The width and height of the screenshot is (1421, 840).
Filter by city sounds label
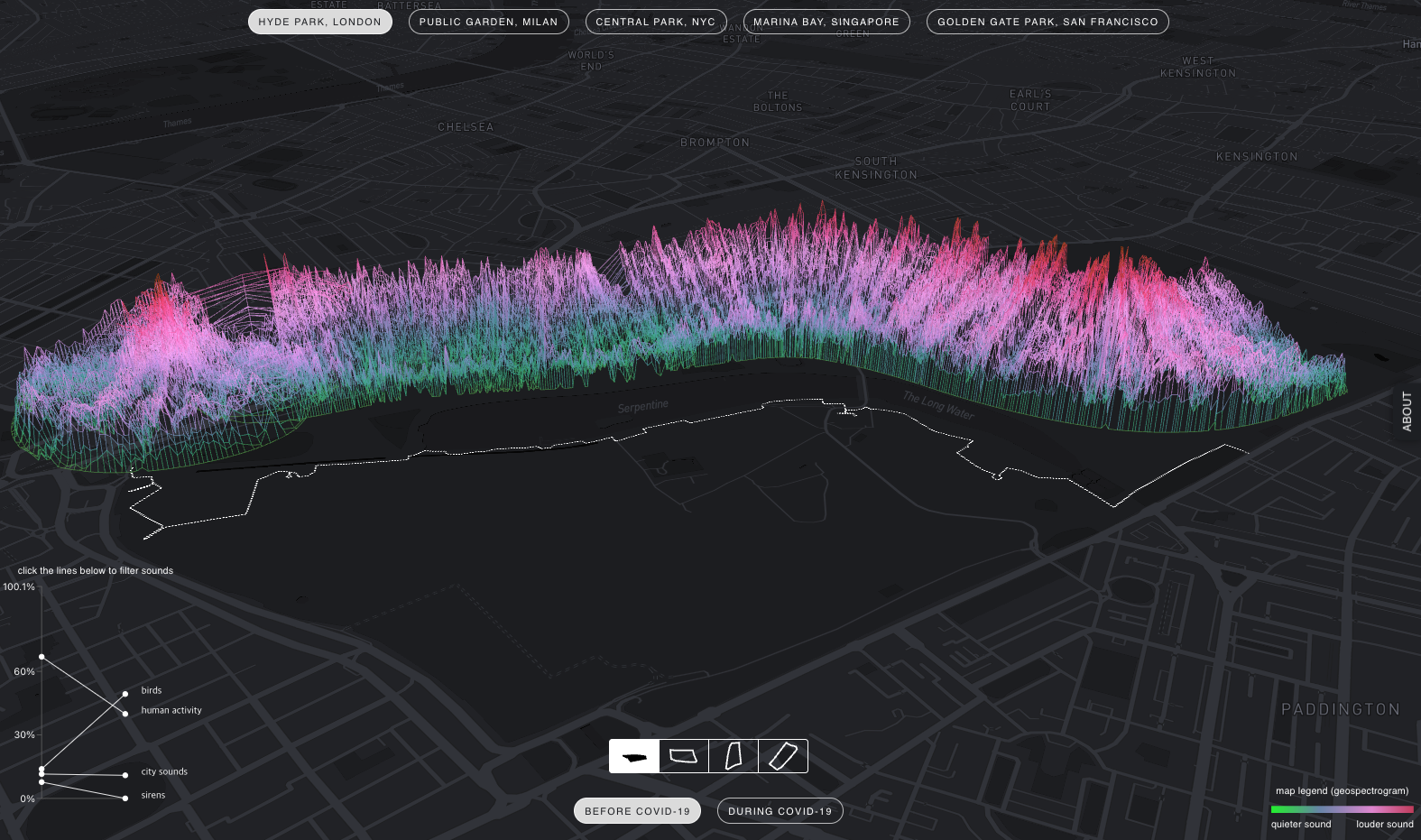164,771
